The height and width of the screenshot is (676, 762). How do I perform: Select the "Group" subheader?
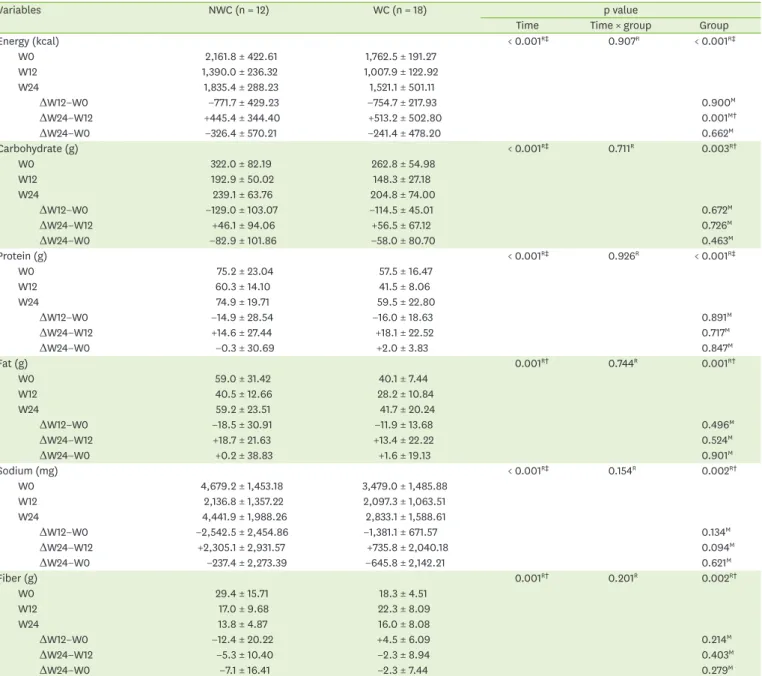point(714,26)
